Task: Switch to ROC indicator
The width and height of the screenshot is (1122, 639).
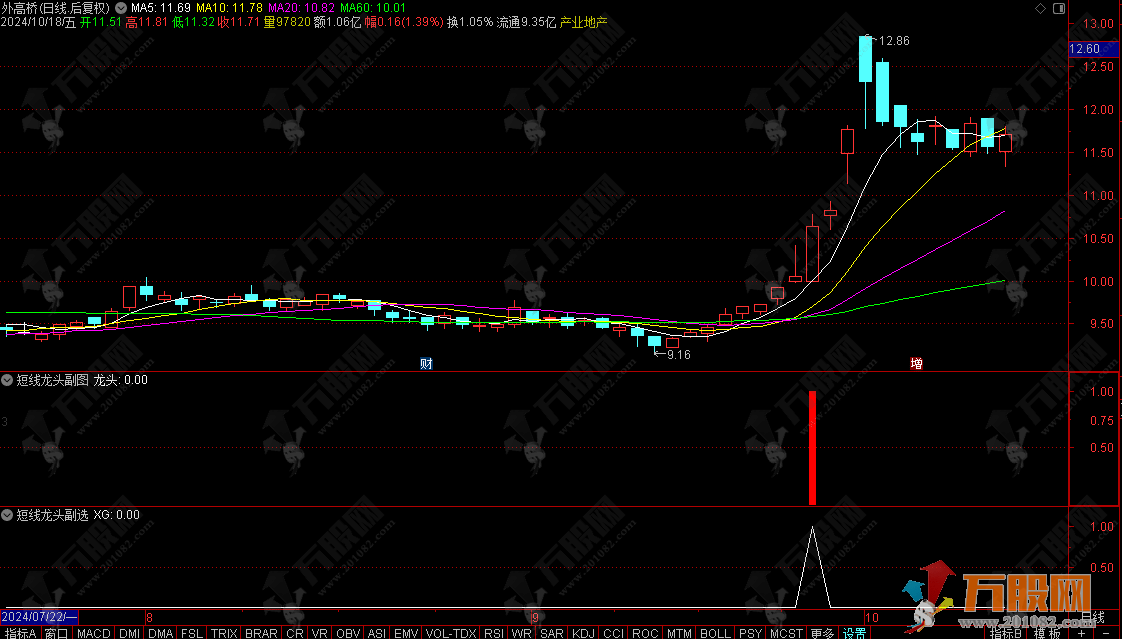Action: (x=645, y=633)
